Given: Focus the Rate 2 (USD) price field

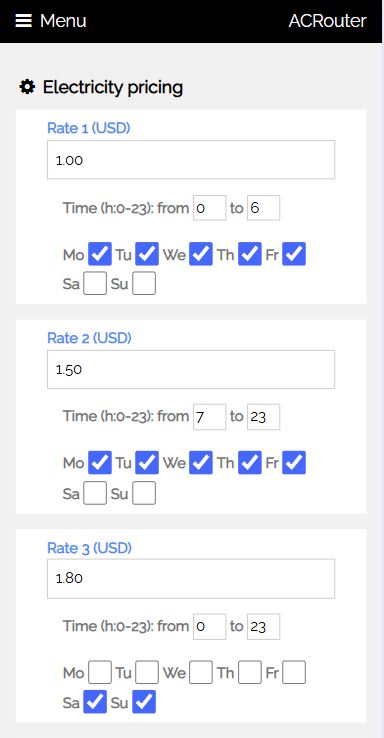Looking at the screenshot, I should click(x=191, y=369).
